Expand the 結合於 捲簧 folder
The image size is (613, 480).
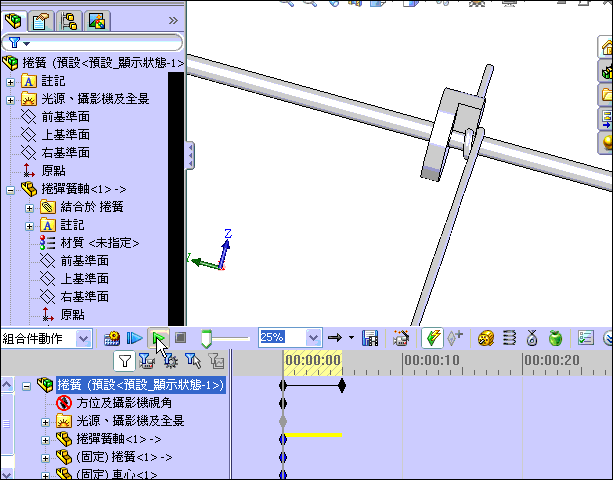[x=29, y=208]
